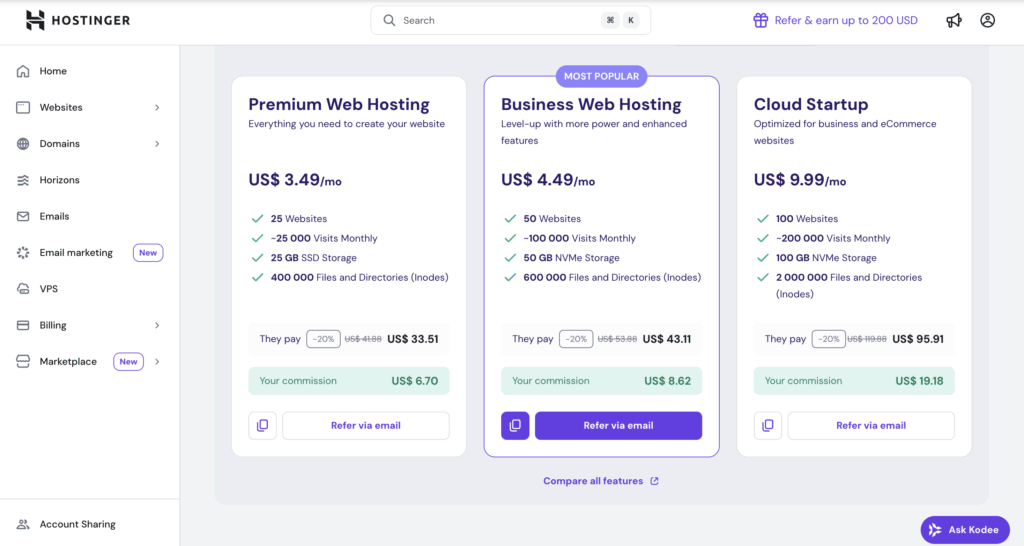1024x546 pixels.
Task: Click the Hostinger logo icon
Action: point(35,20)
